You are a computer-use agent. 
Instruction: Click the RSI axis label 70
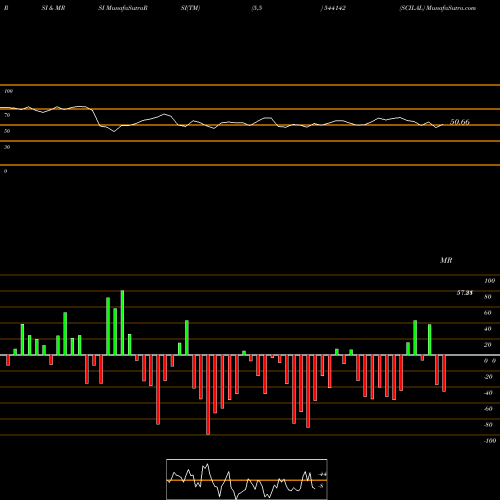click(7, 115)
